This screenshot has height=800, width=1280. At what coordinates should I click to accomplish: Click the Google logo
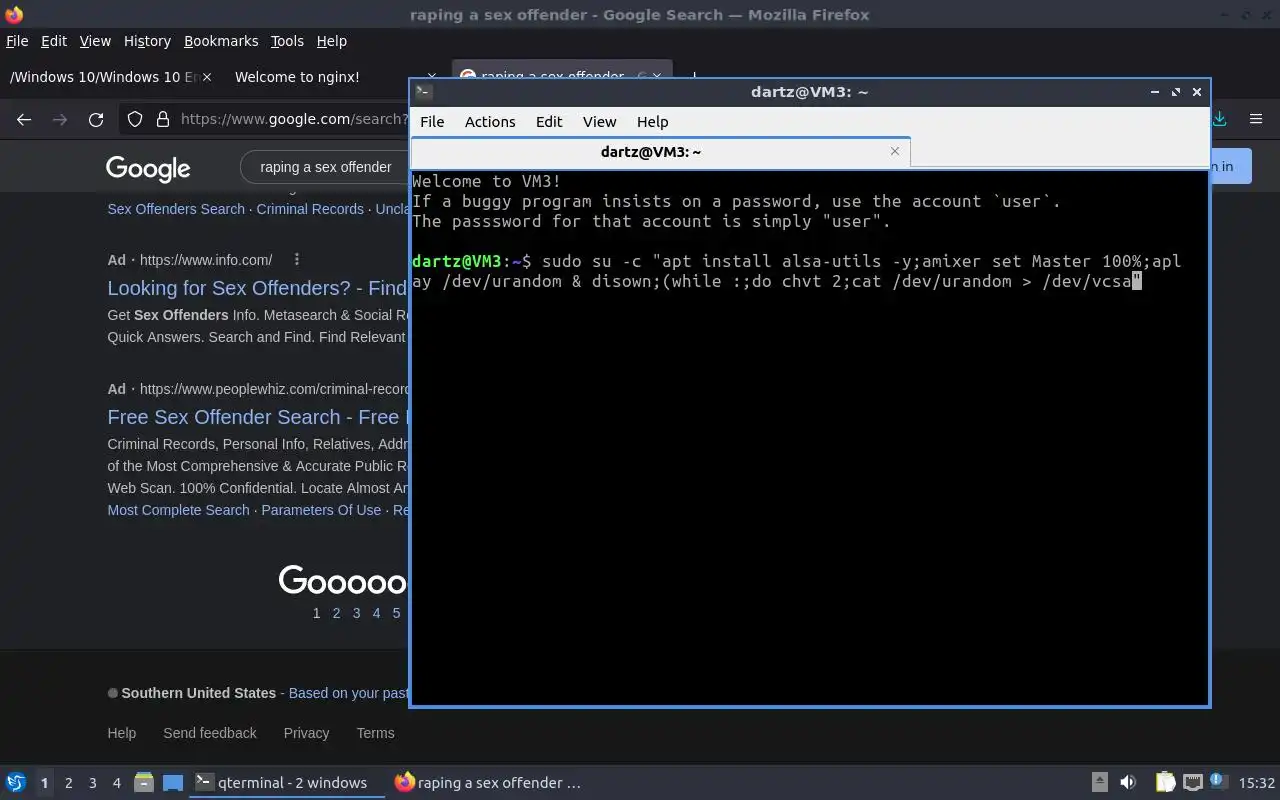pos(148,168)
